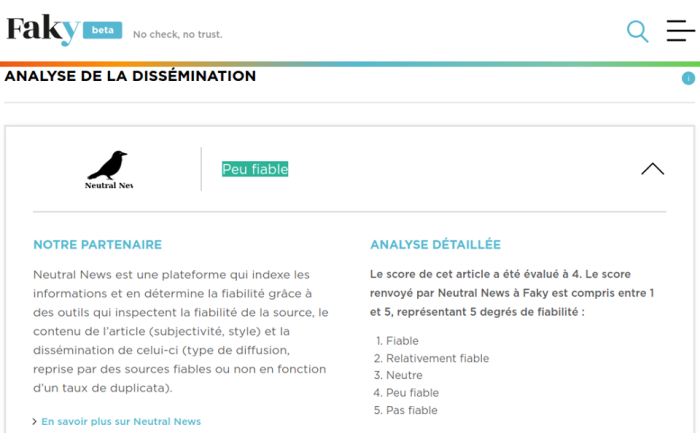700x433 pixels.
Task: Click the 'NOTRE PARTENAIRE' heading
Action: 98,245
